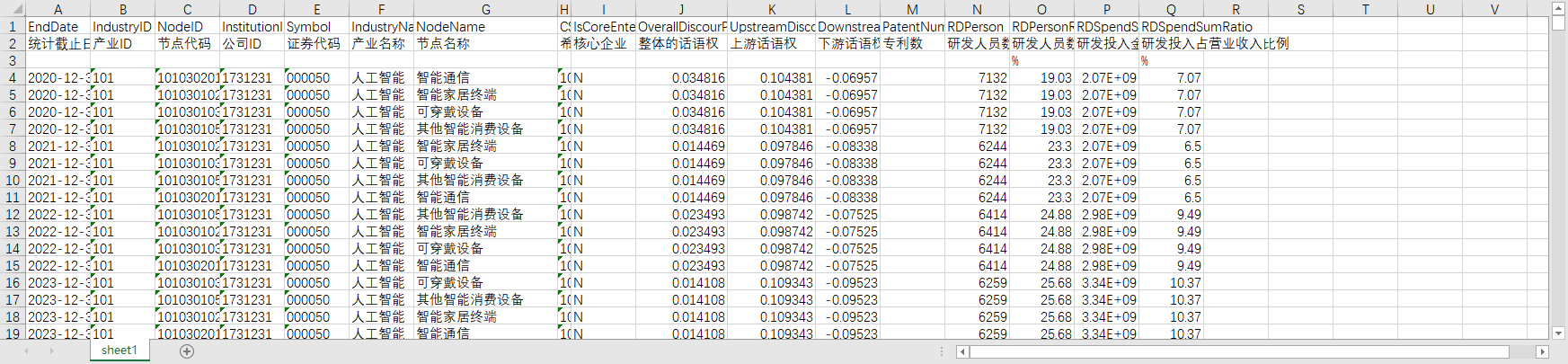Click vertical scrollbar down arrow

pos(1559,333)
